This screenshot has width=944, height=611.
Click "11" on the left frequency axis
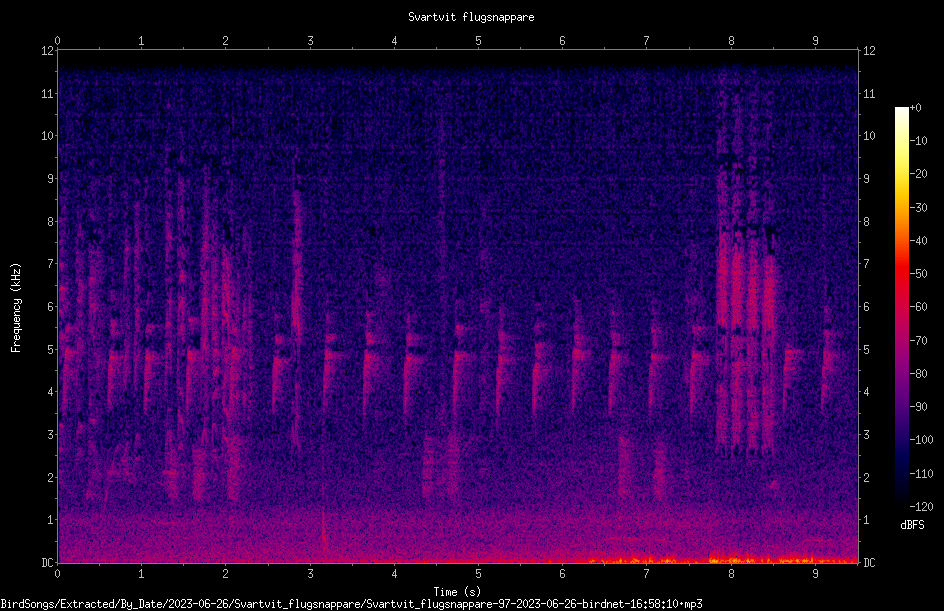[x=47, y=93]
